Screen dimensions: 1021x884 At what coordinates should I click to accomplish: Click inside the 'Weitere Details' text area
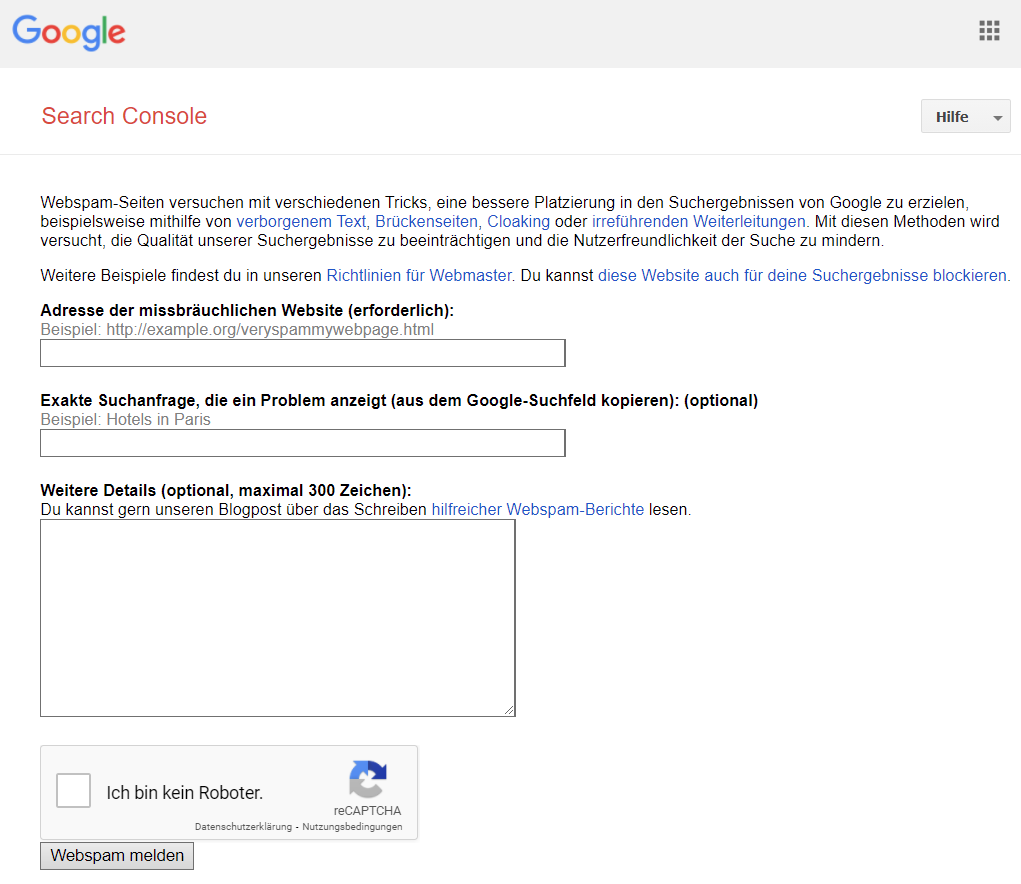277,617
